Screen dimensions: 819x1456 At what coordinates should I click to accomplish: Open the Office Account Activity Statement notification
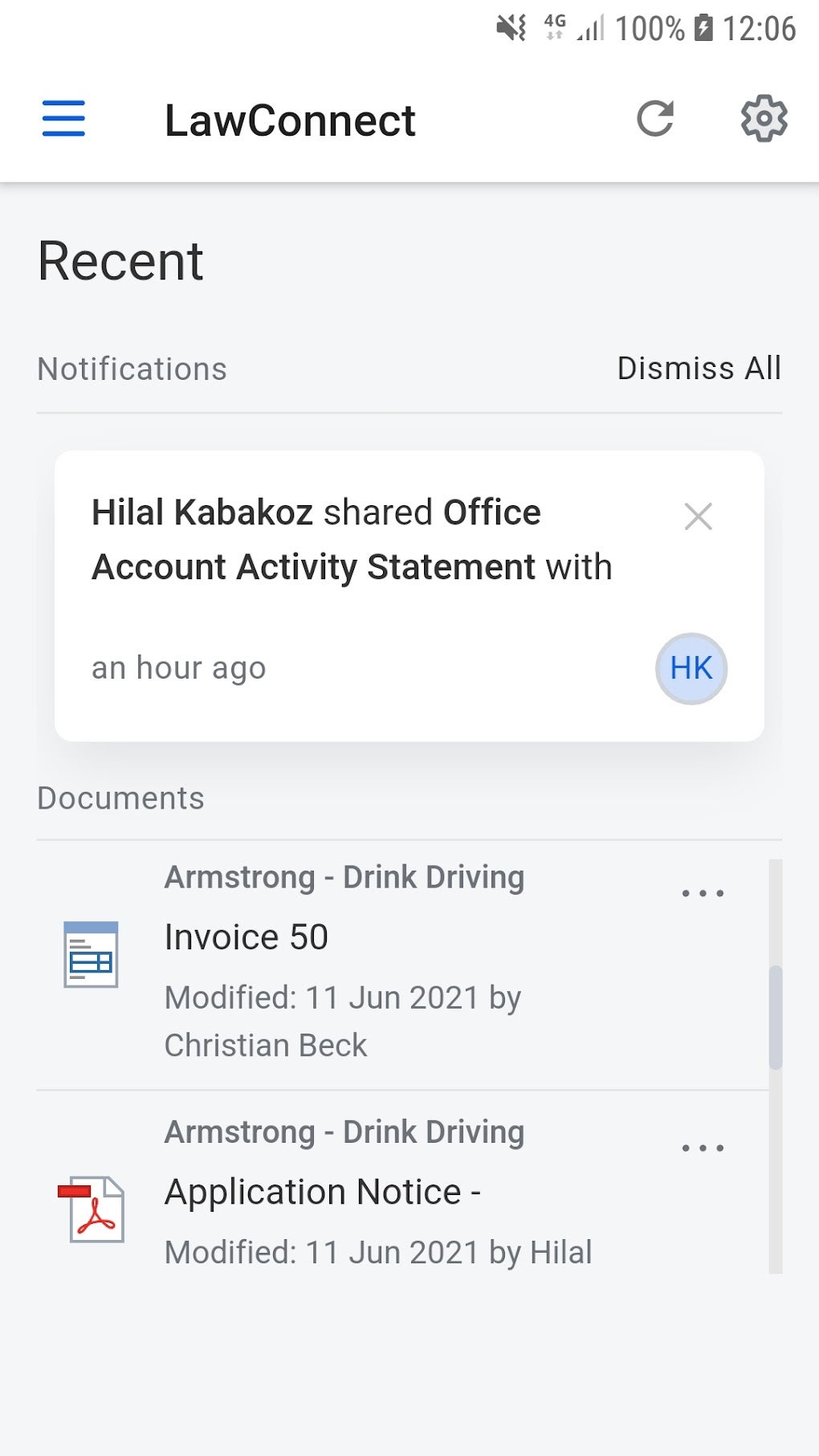pos(352,540)
